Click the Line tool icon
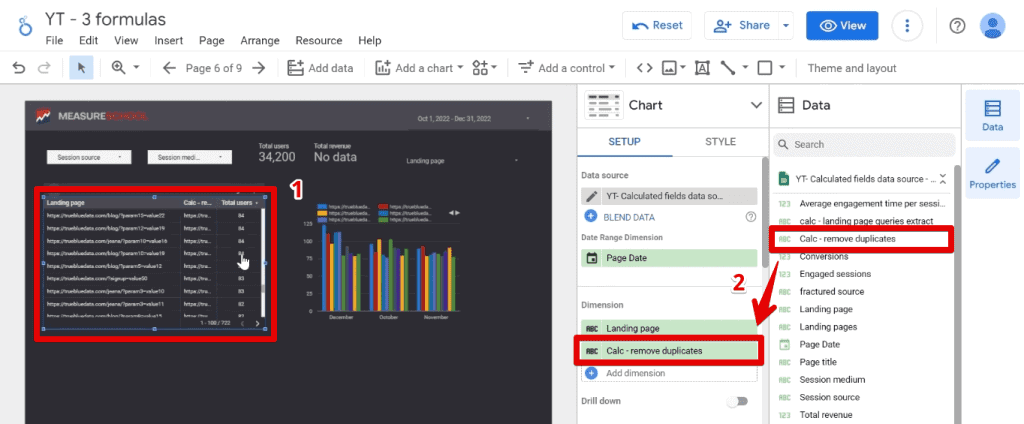Viewport: 1024px width, 424px height. coord(728,68)
